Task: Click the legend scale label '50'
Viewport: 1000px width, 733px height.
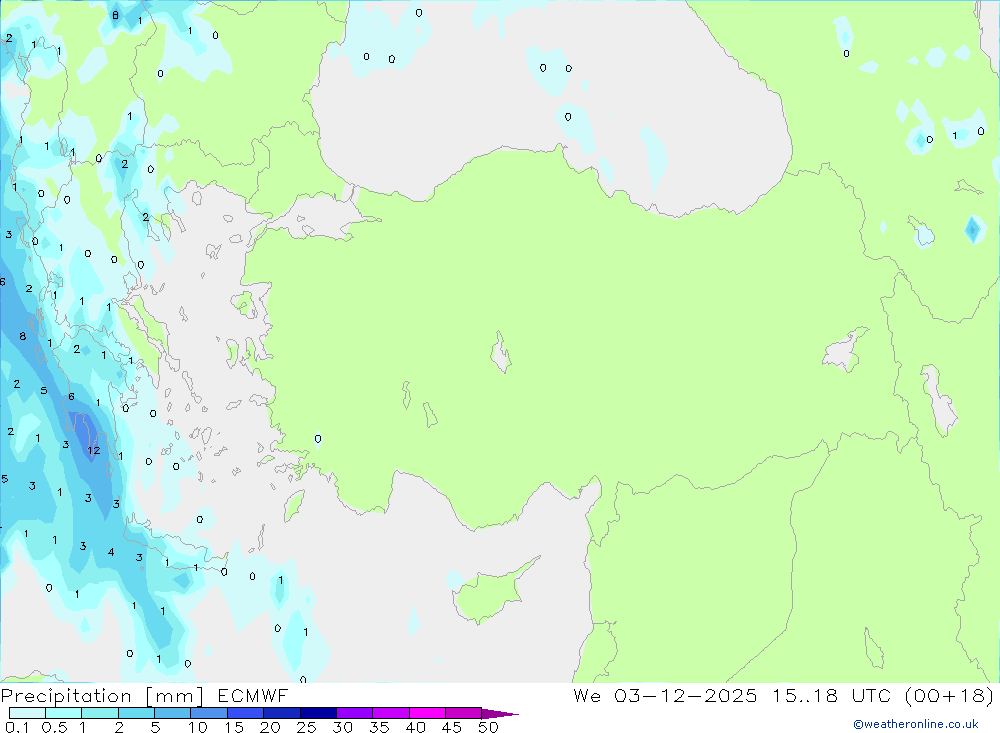Action: [x=489, y=727]
